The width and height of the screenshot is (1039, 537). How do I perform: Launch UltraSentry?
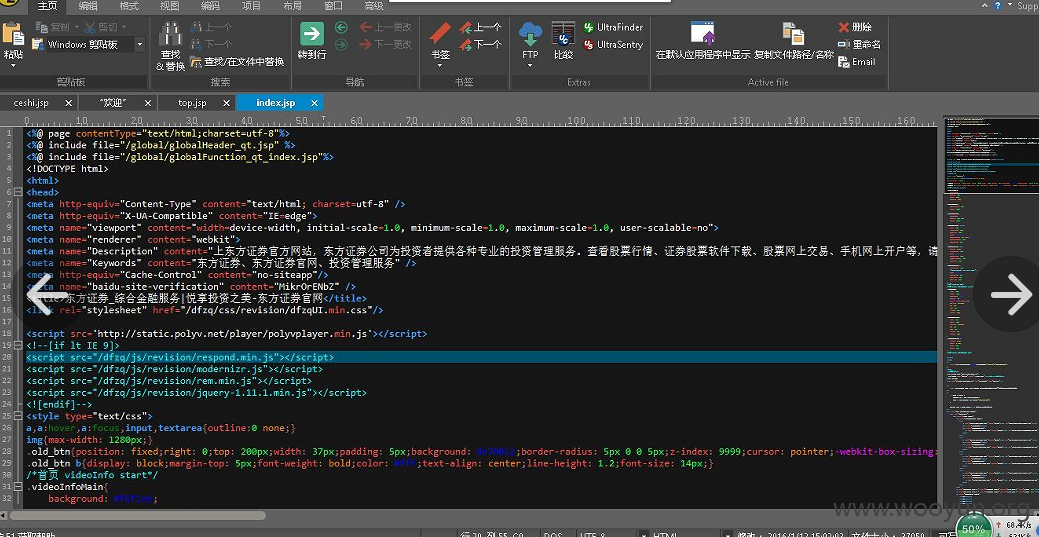coord(614,44)
